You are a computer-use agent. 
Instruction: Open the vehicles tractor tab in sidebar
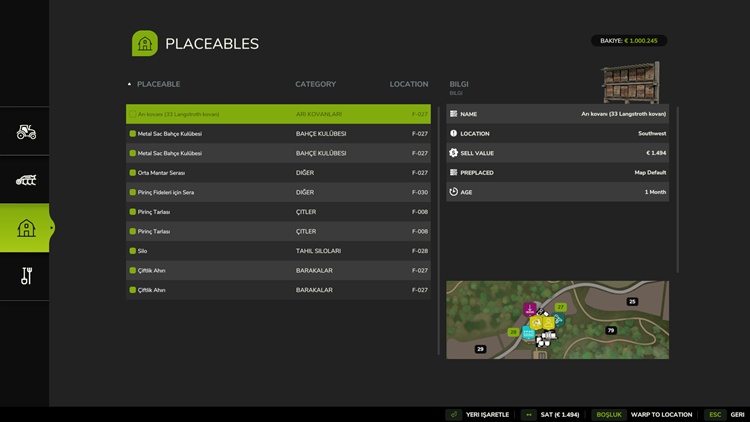point(26,131)
